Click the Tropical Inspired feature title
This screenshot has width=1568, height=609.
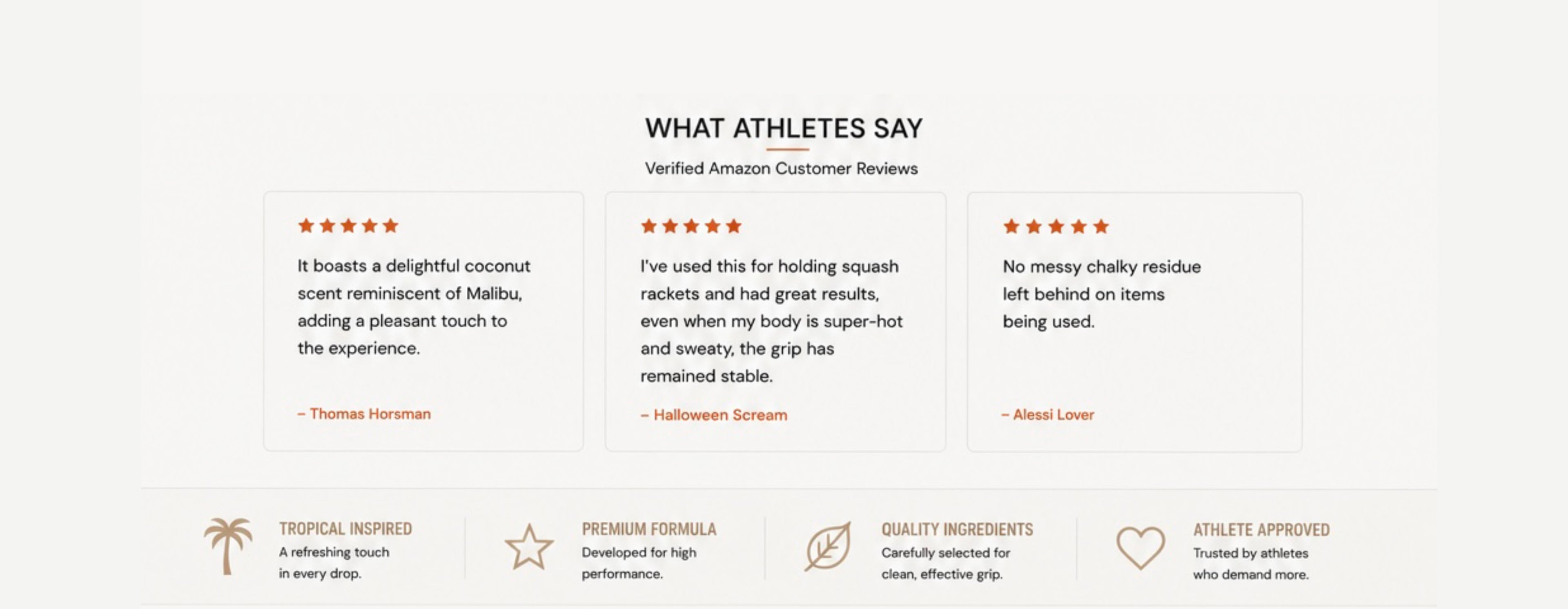click(346, 529)
